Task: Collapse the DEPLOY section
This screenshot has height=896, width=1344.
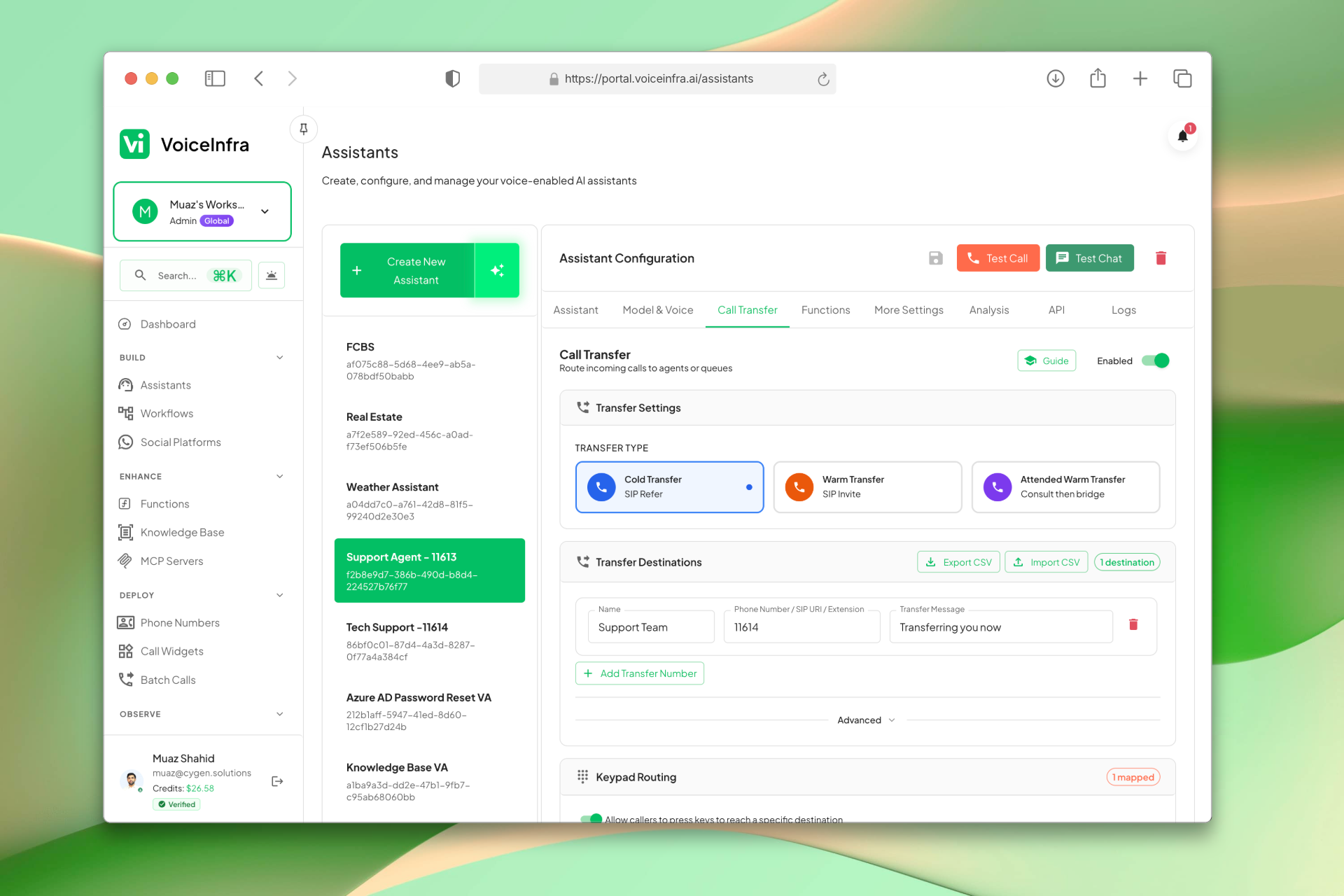Action: click(x=280, y=596)
